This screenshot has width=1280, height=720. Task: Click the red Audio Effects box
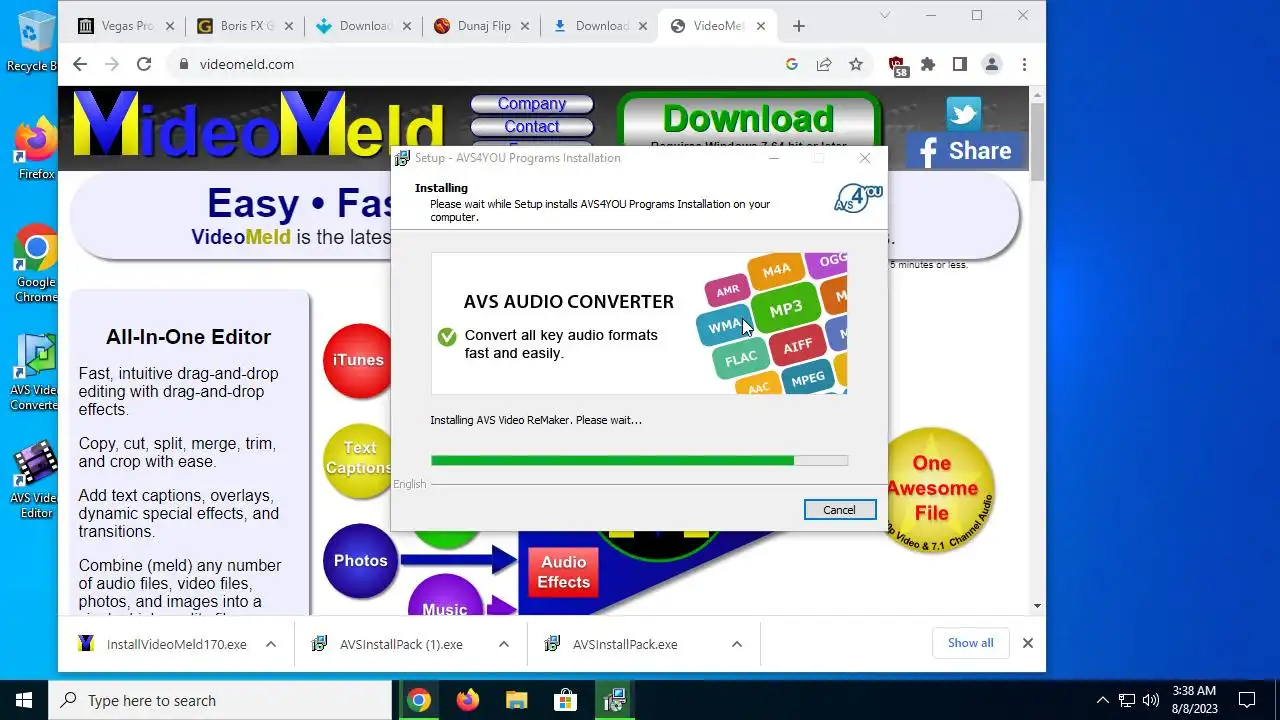pyautogui.click(x=563, y=572)
